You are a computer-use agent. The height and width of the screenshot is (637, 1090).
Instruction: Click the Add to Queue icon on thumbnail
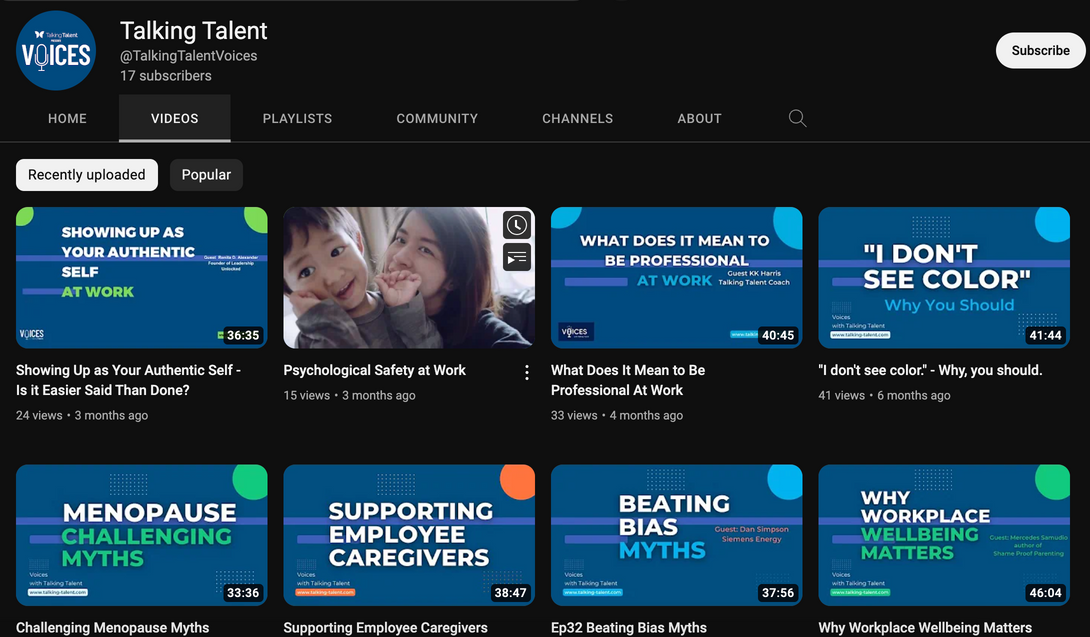coord(516,257)
